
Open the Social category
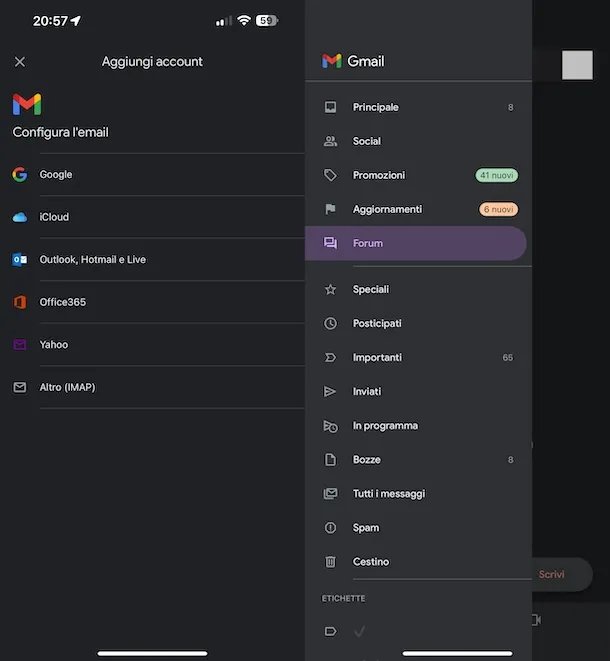[x=367, y=141]
